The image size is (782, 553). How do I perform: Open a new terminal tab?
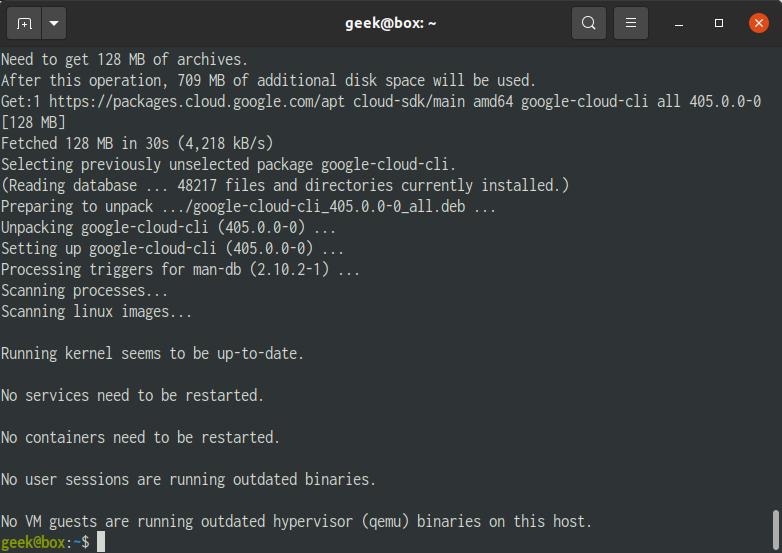coord(24,23)
